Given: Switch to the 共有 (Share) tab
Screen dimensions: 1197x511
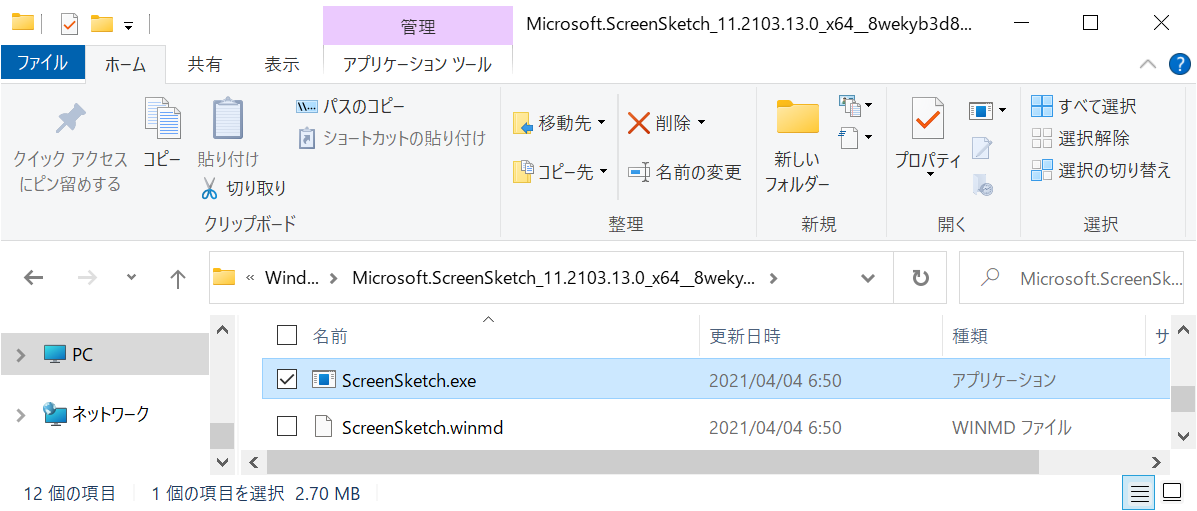Looking at the screenshot, I should point(205,65).
